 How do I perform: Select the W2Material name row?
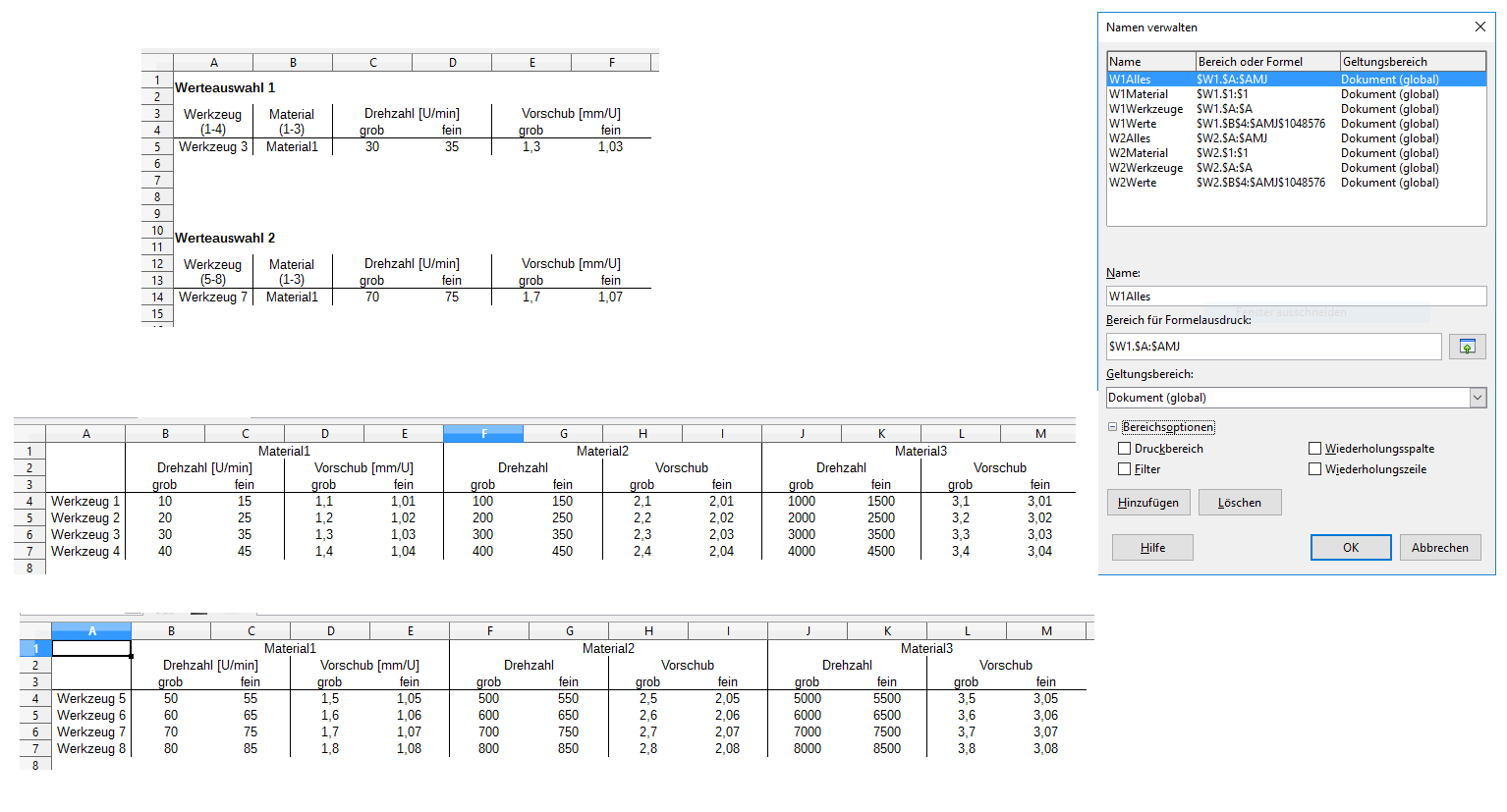coord(1296,153)
